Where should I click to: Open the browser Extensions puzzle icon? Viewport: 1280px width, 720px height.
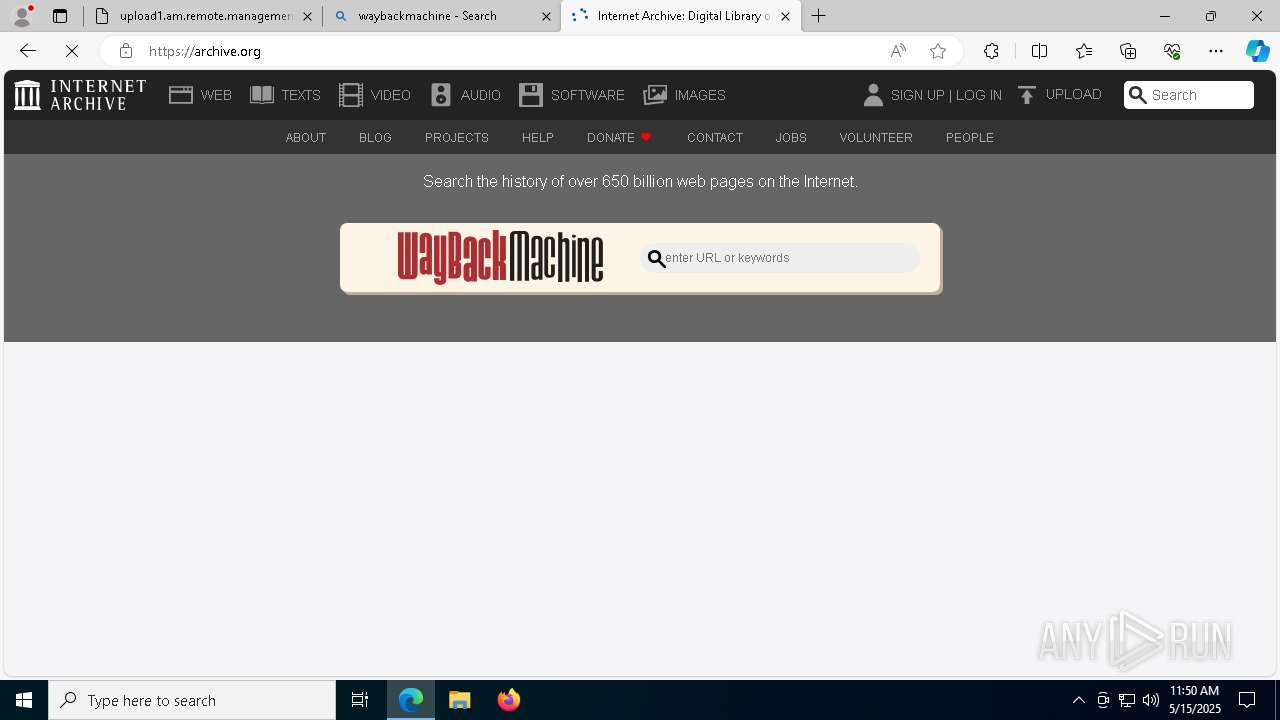[991, 51]
